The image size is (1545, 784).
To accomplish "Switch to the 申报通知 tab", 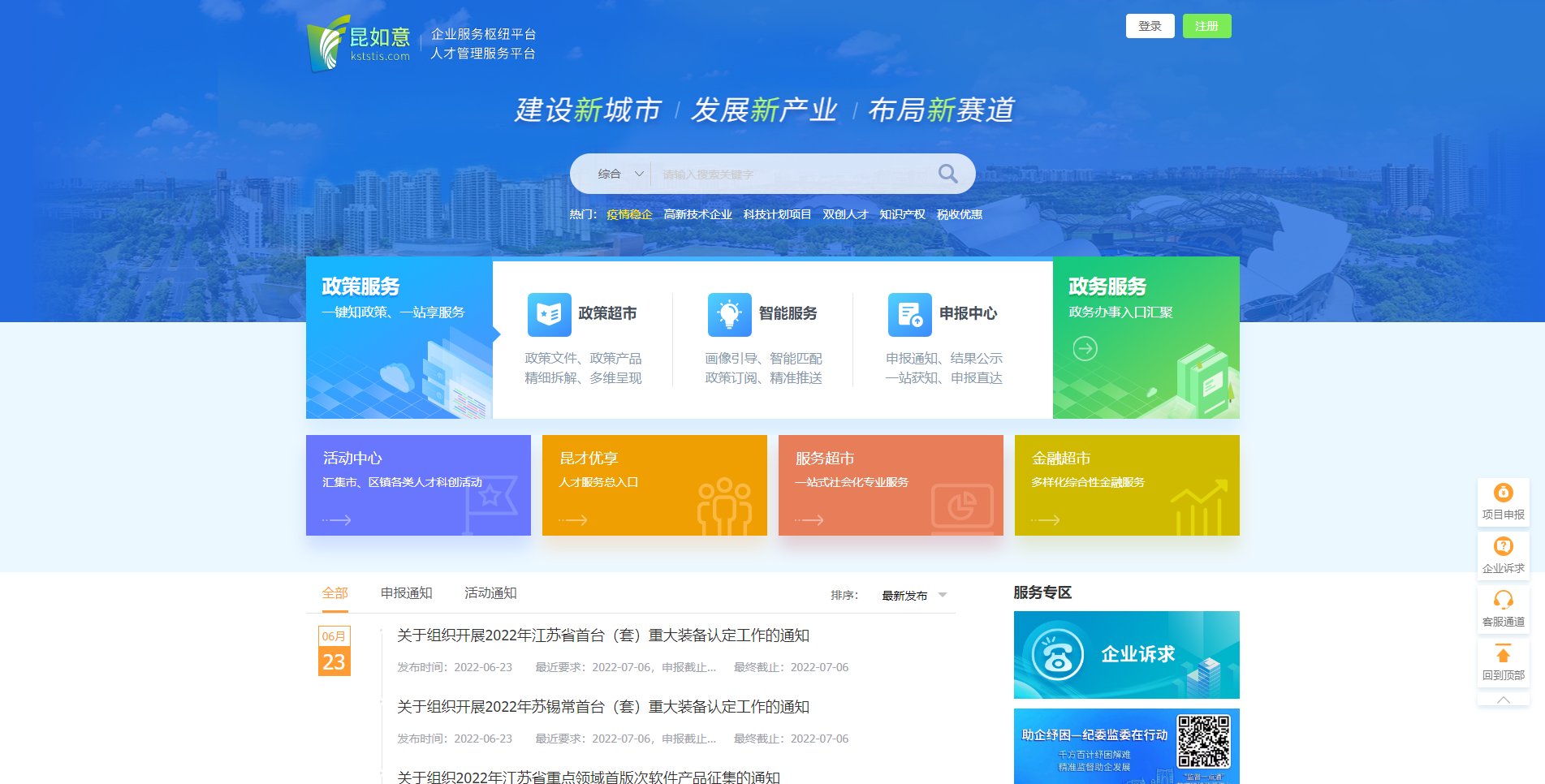I will [x=406, y=593].
